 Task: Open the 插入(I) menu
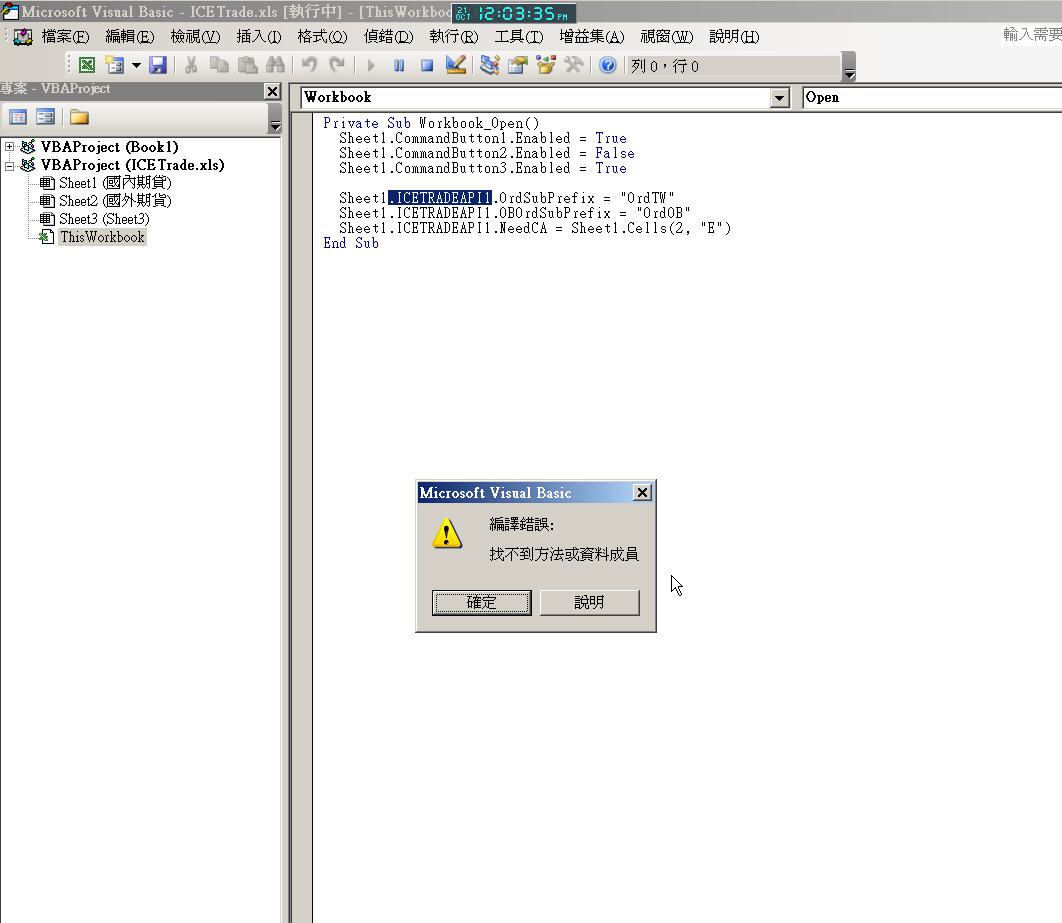point(259,37)
